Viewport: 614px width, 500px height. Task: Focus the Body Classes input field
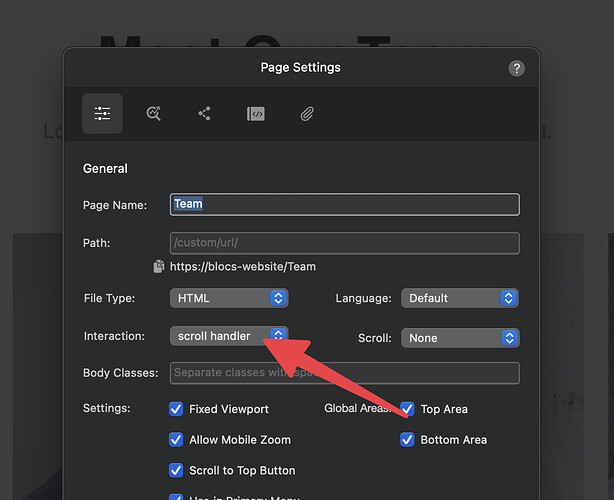click(344, 373)
